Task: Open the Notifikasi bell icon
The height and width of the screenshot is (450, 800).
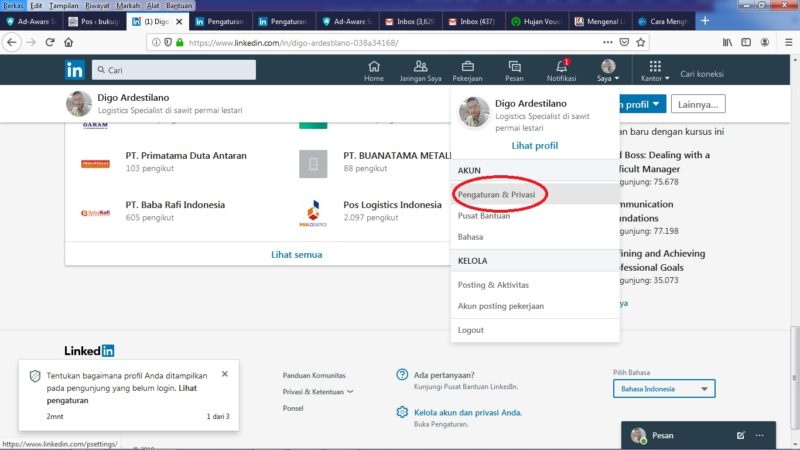Action: 561,71
